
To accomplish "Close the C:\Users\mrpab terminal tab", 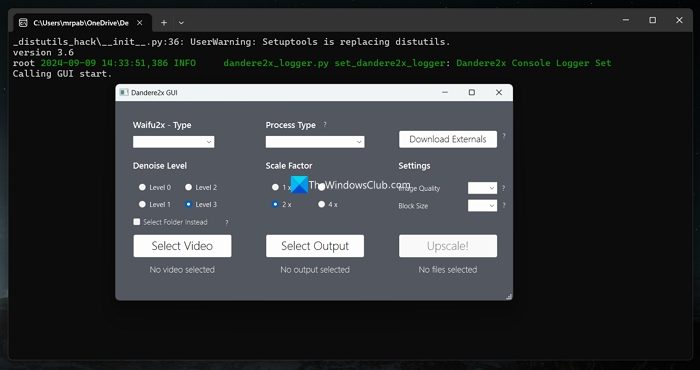I will pyautogui.click(x=140, y=22).
